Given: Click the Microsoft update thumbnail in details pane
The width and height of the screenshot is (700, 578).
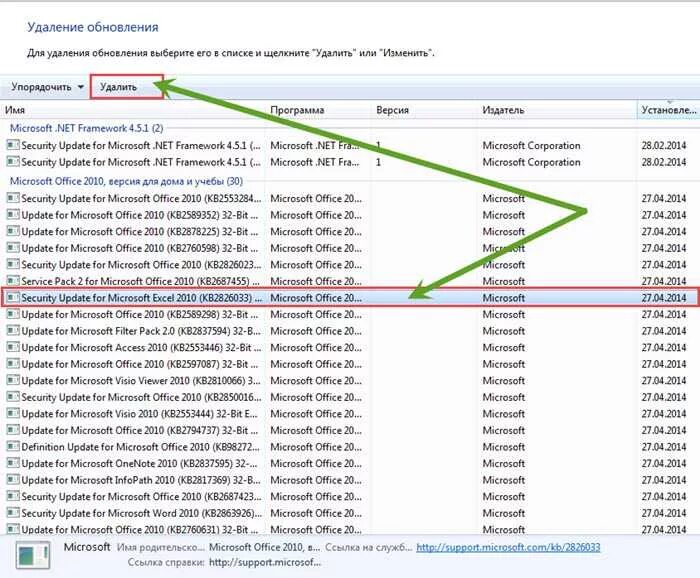Looking at the screenshot, I should (x=33, y=555).
